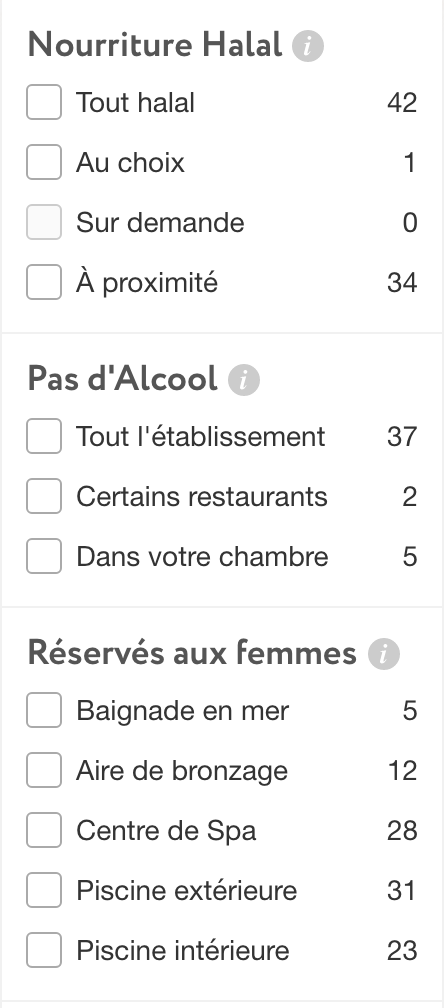444x1008 pixels.
Task: Enable the Dans votre chambre checkbox
Action: (44, 556)
